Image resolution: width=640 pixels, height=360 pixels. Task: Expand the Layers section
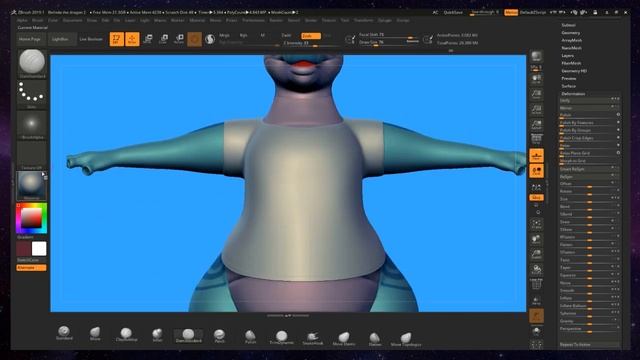tap(568, 56)
